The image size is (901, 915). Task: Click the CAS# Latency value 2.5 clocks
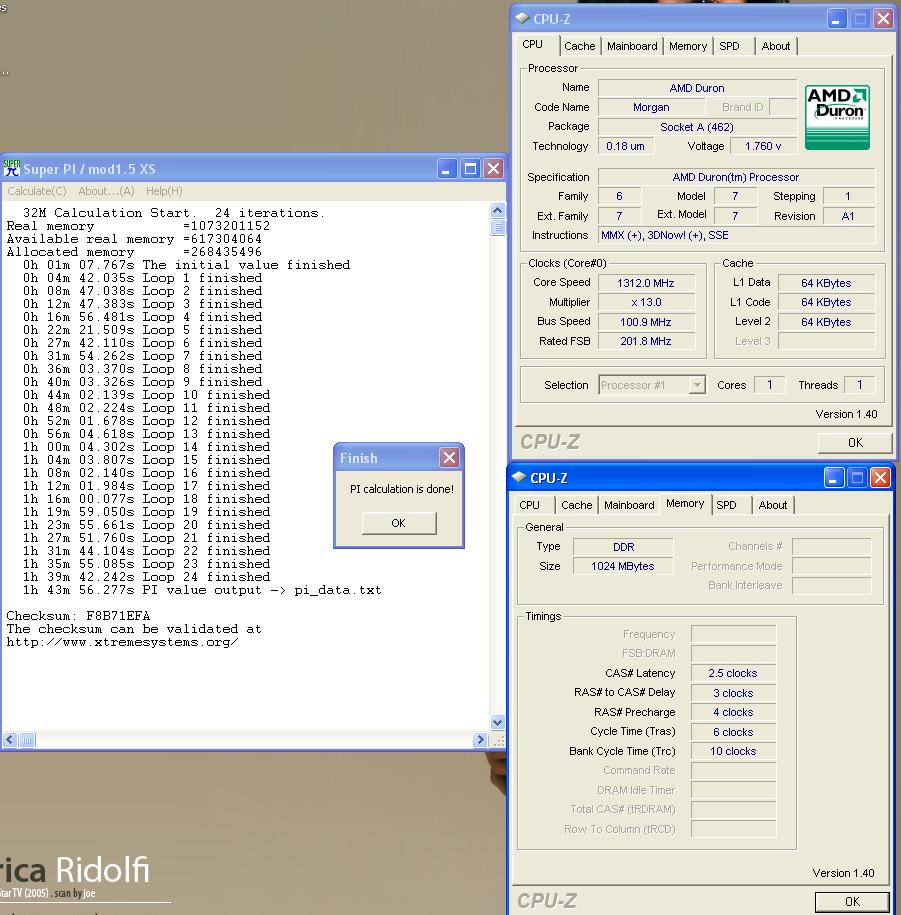pyautogui.click(x=733, y=673)
